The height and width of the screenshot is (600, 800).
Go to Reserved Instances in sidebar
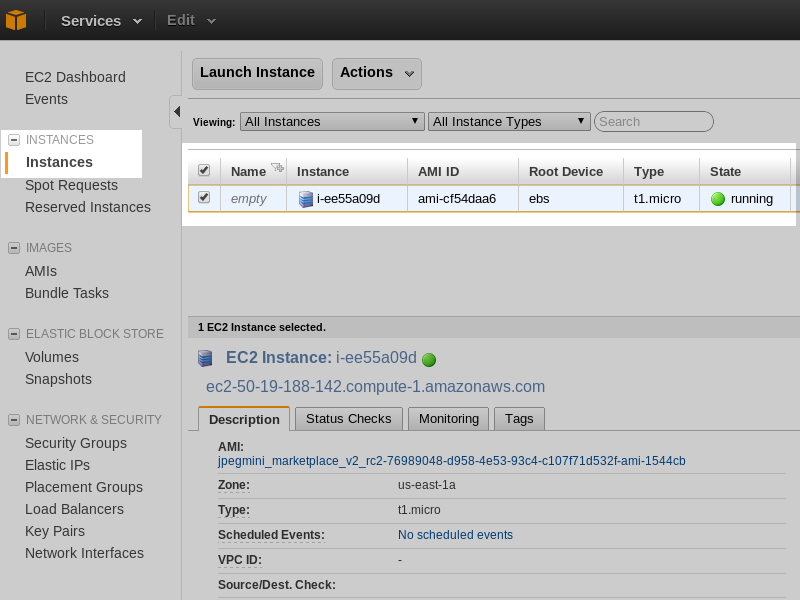88,207
